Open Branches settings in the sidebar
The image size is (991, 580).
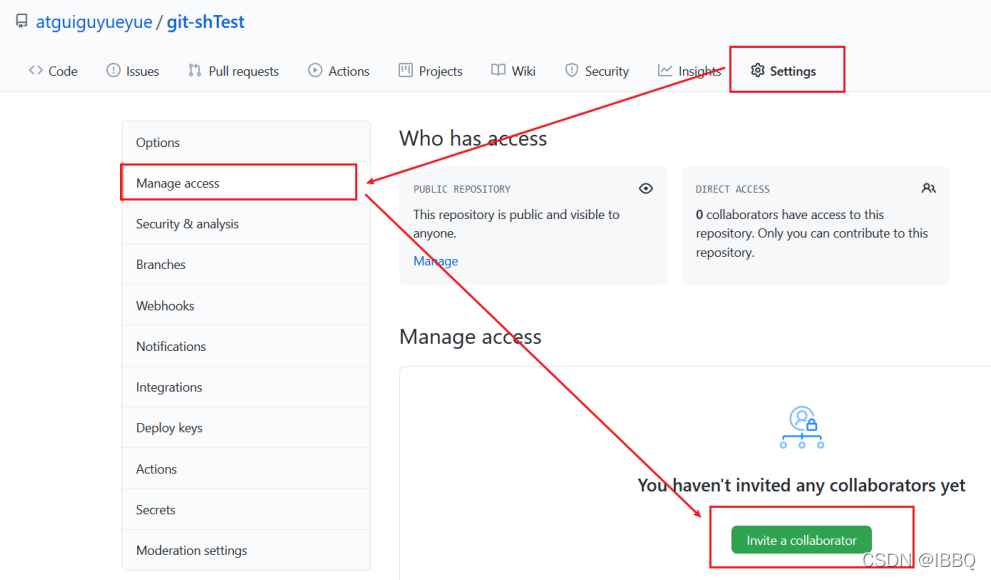pos(246,264)
